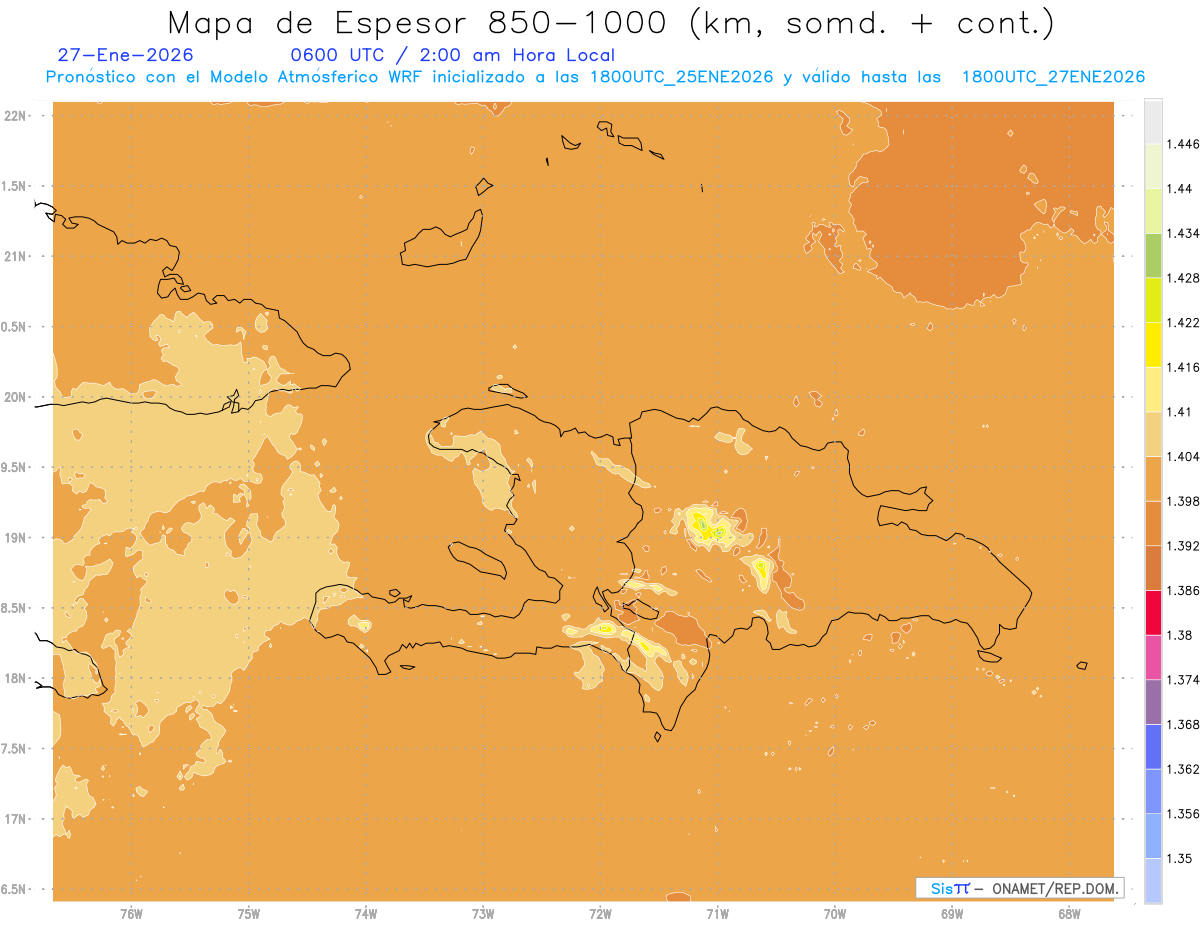Select the "1.5N" latitude tick label

click(15, 186)
